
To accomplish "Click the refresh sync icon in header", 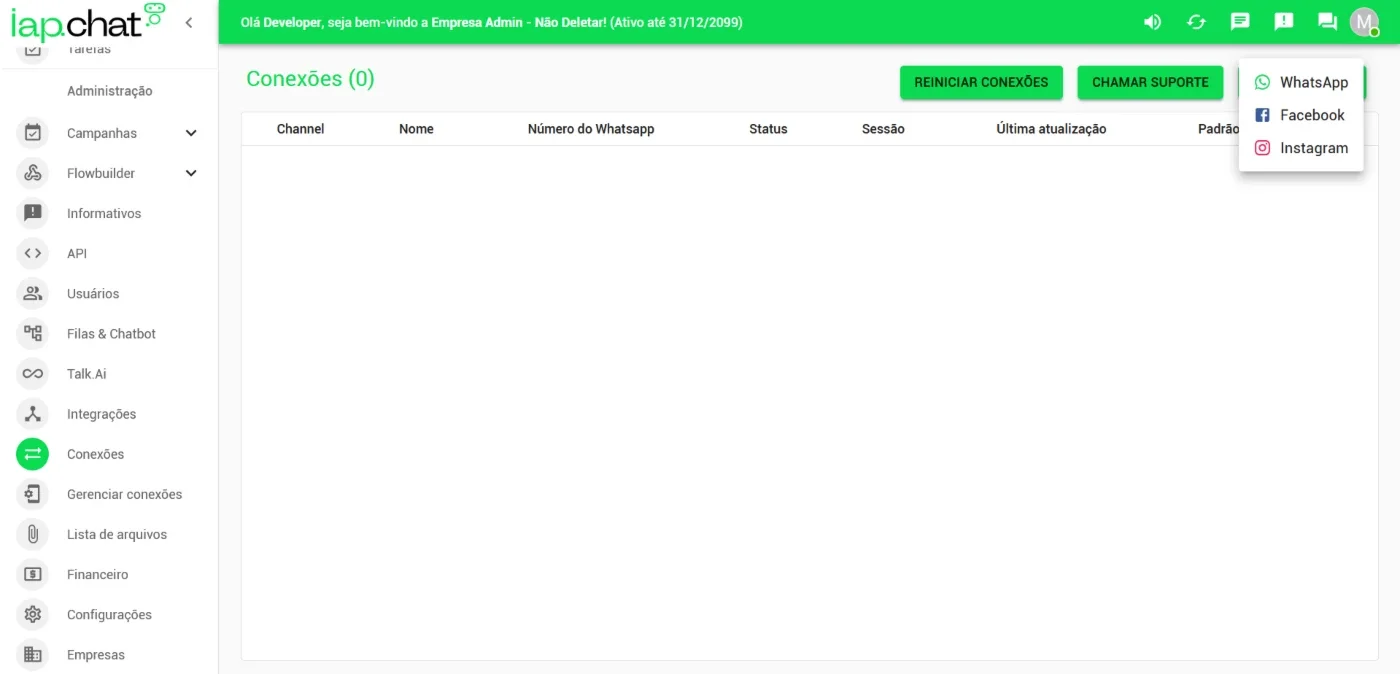I will tap(1196, 22).
